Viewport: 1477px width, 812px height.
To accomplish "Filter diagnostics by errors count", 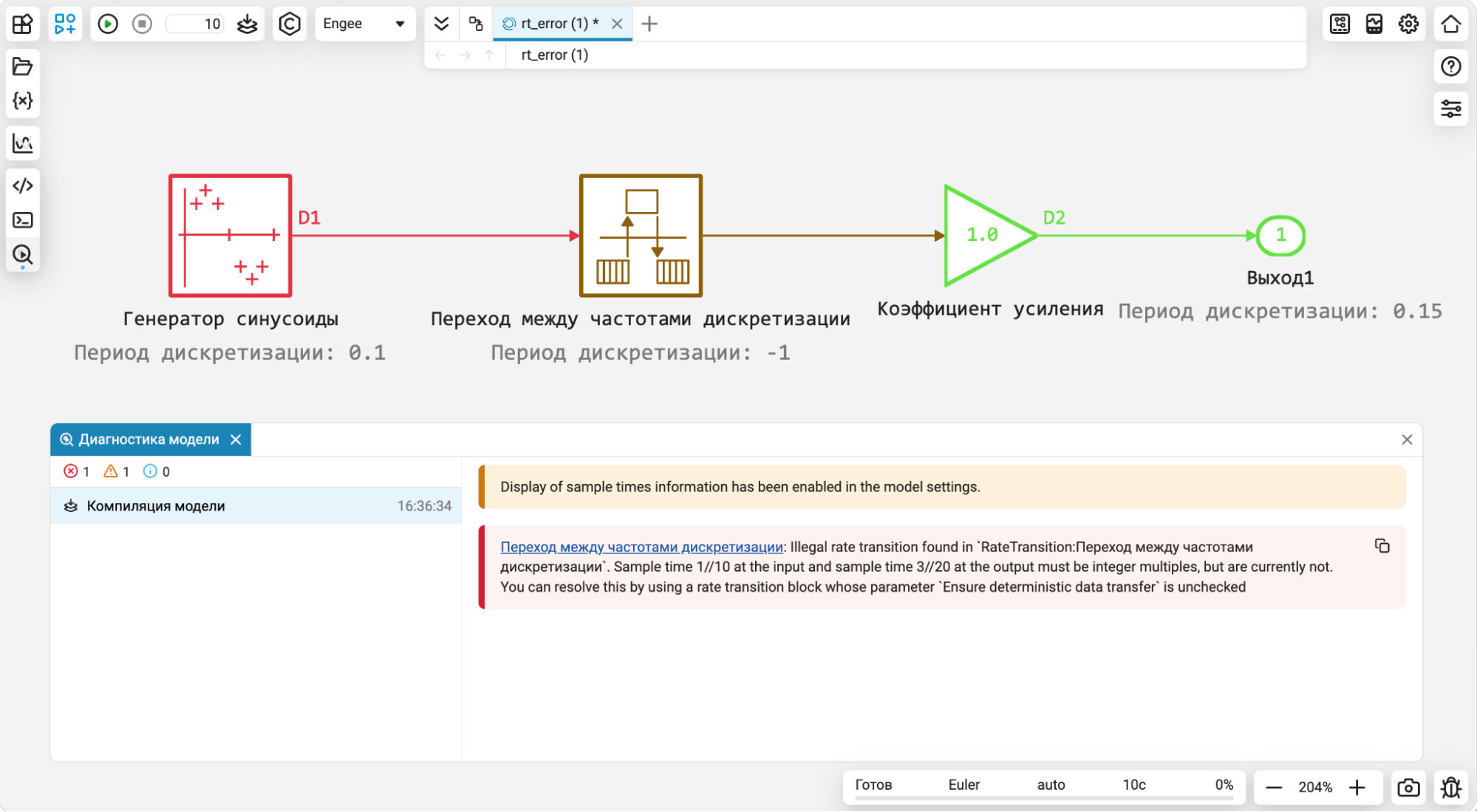I will pyautogui.click(x=76, y=471).
